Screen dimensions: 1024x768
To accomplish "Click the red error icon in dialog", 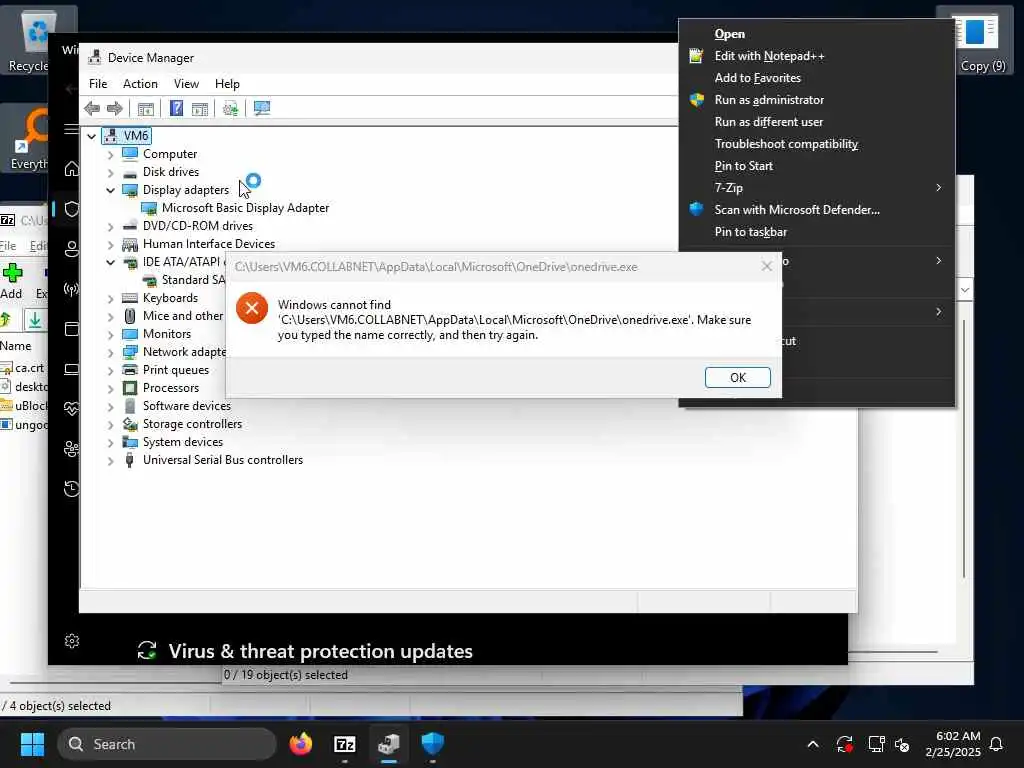I will pos(252,308).
